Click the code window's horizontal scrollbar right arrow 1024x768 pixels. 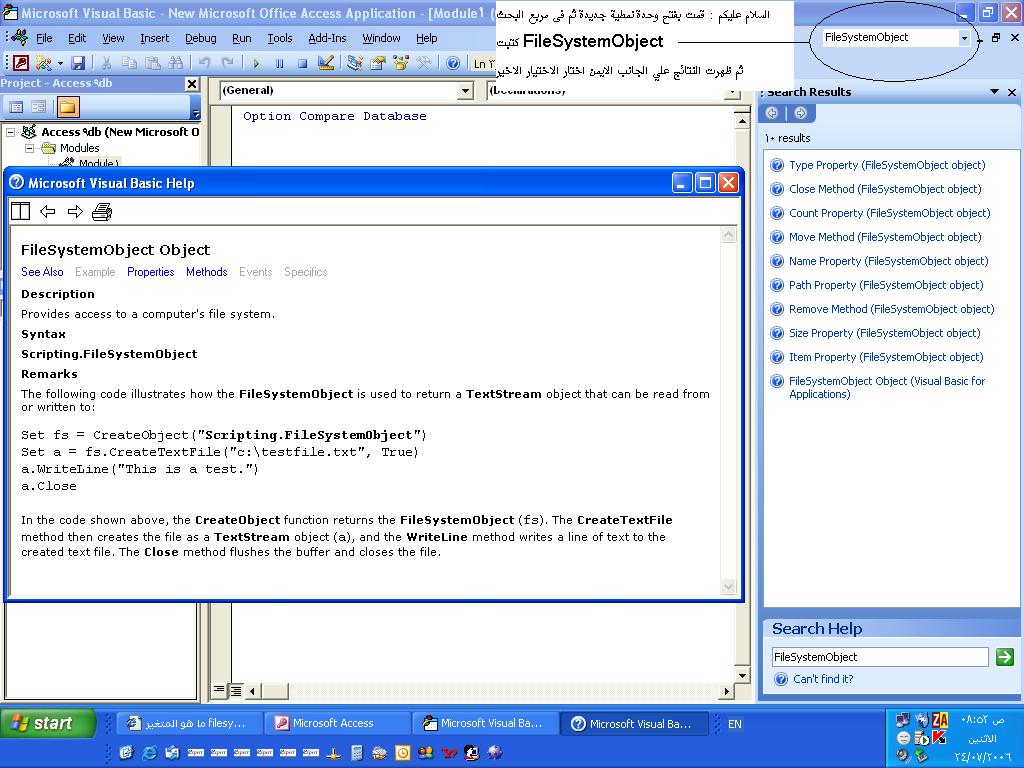(x=726, y=690)
